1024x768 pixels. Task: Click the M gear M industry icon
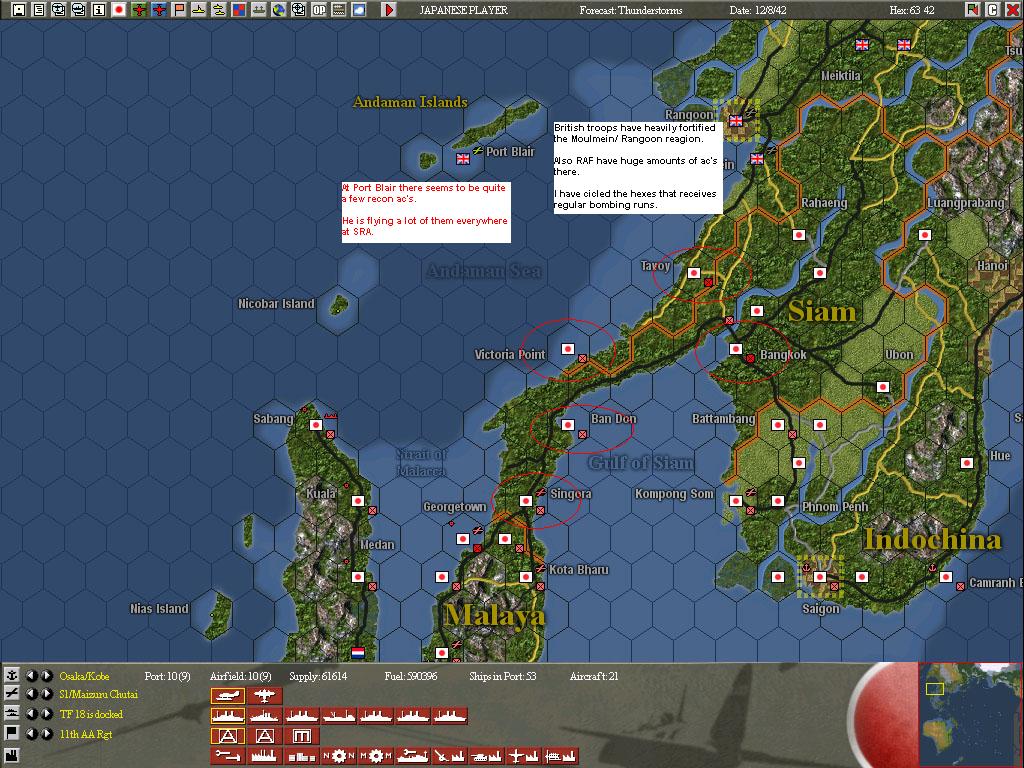[376, 756]
